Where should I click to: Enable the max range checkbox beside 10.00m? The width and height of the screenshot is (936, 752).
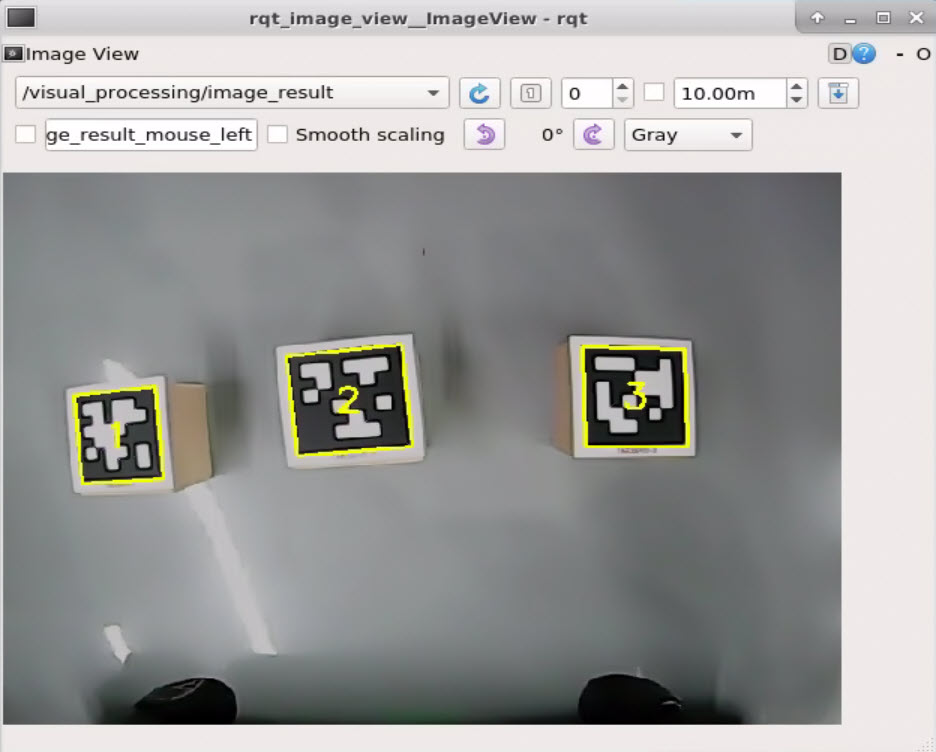654,93
